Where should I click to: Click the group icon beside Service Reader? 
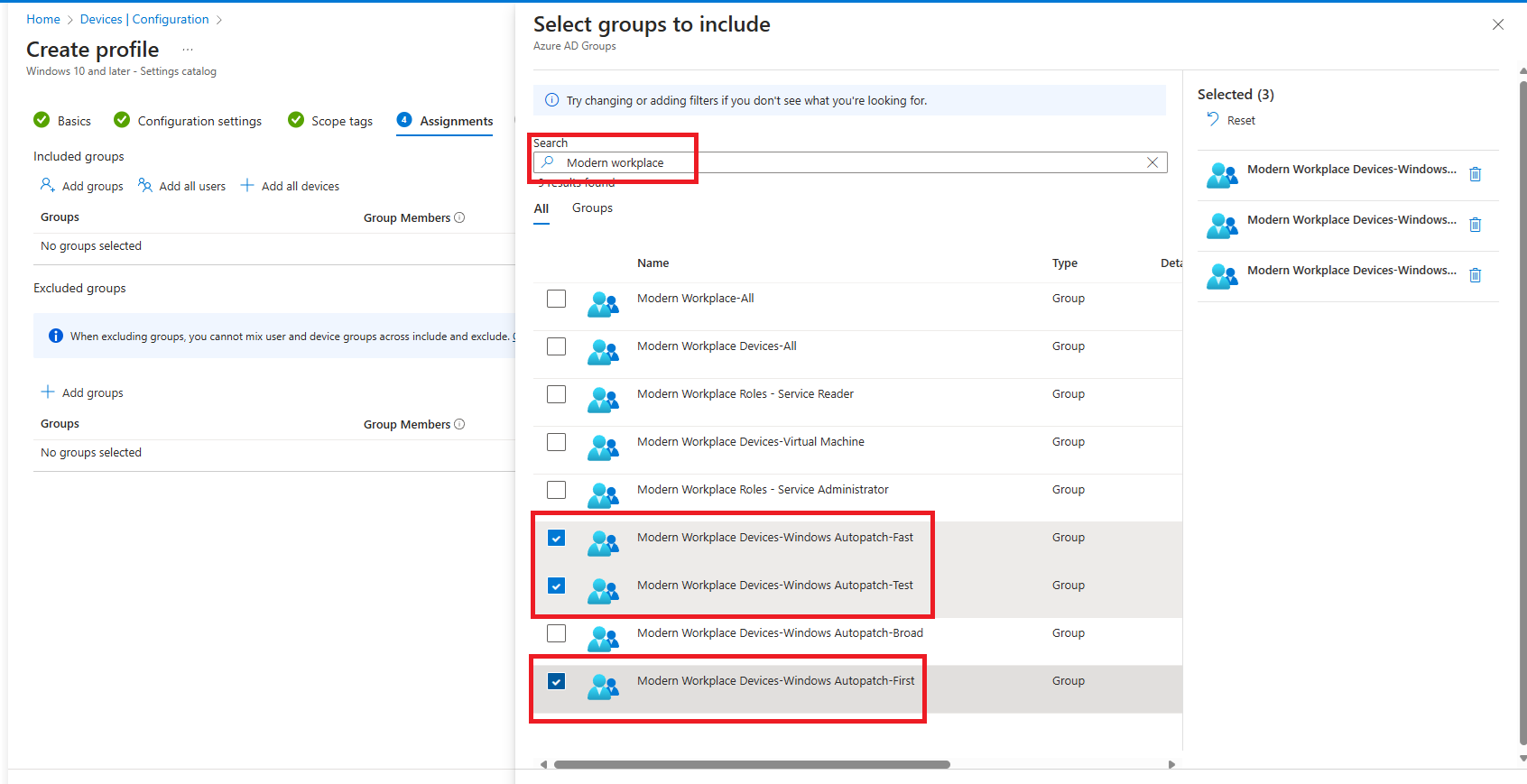(603, 400)
